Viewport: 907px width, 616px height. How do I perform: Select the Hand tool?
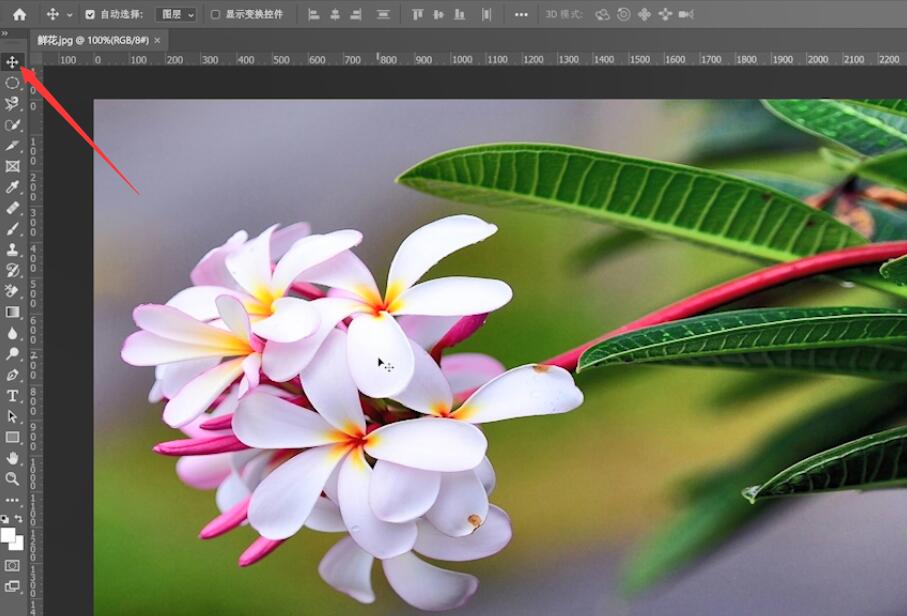tap(12, 458)
